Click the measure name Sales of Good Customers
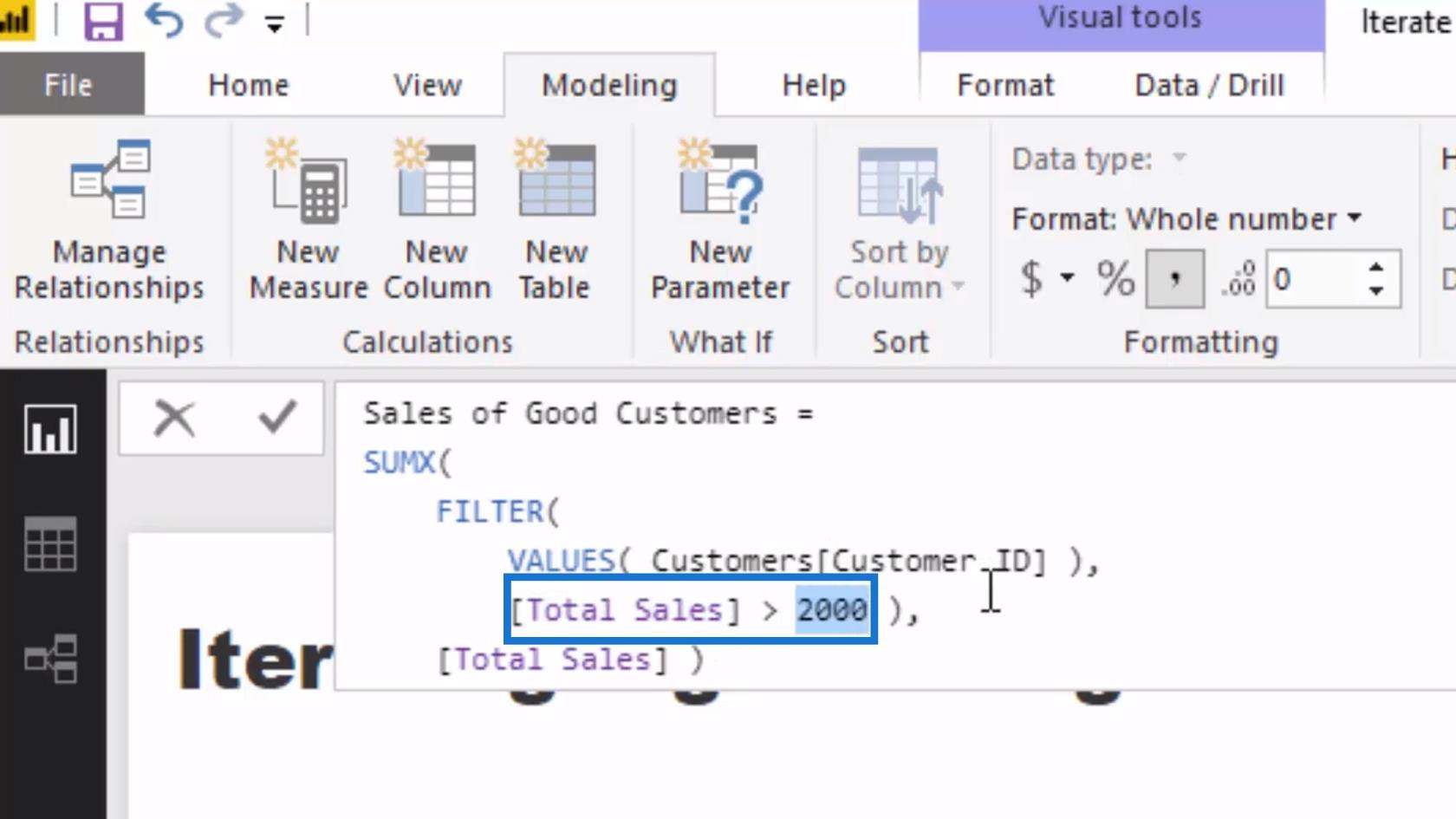The height and width of the screenshot is (819, 1456). coord(570,413)
